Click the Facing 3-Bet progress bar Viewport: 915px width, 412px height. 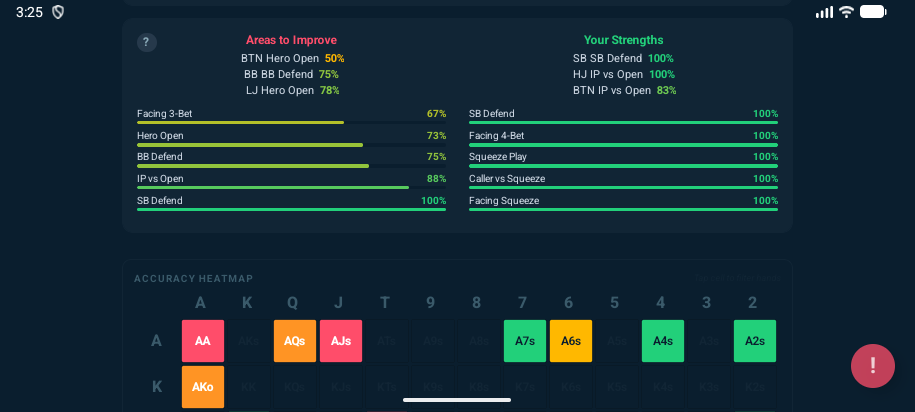point(291,122)
